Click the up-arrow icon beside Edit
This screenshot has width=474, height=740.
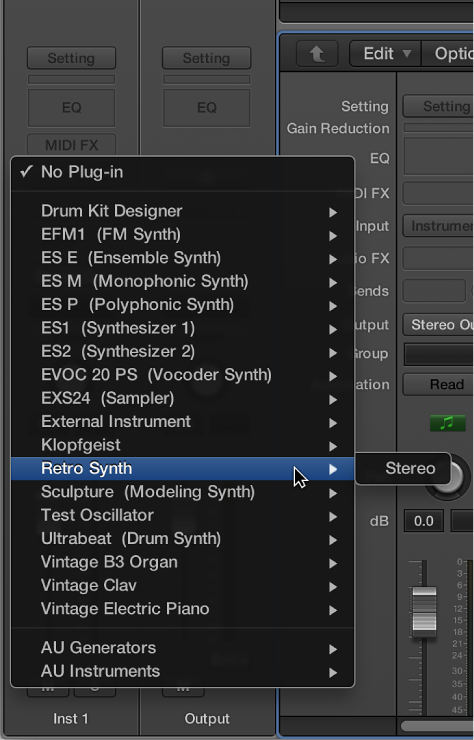pyautogui.click(x=317, y=54)
